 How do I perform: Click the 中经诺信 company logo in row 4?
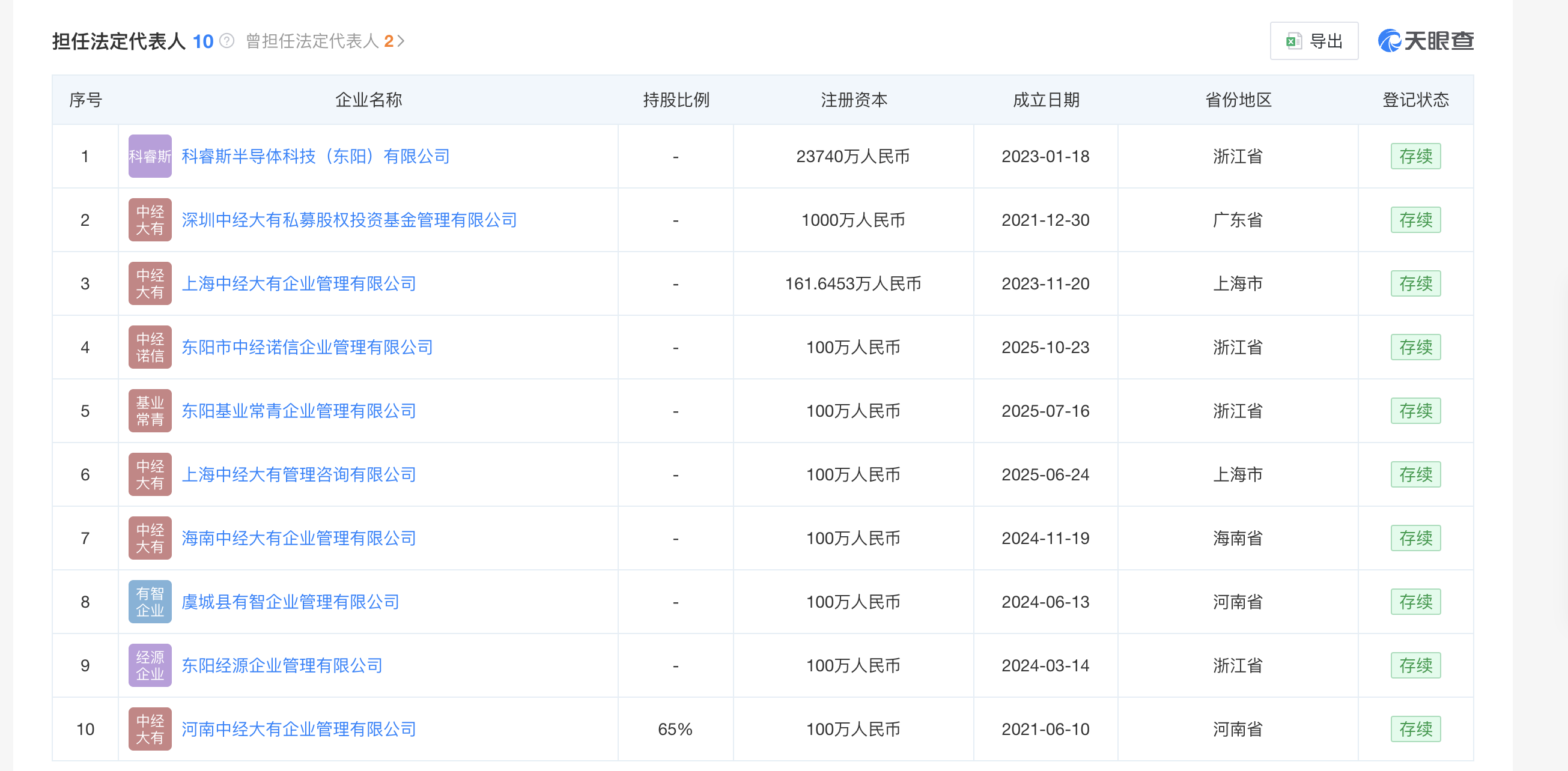(150, 348)
